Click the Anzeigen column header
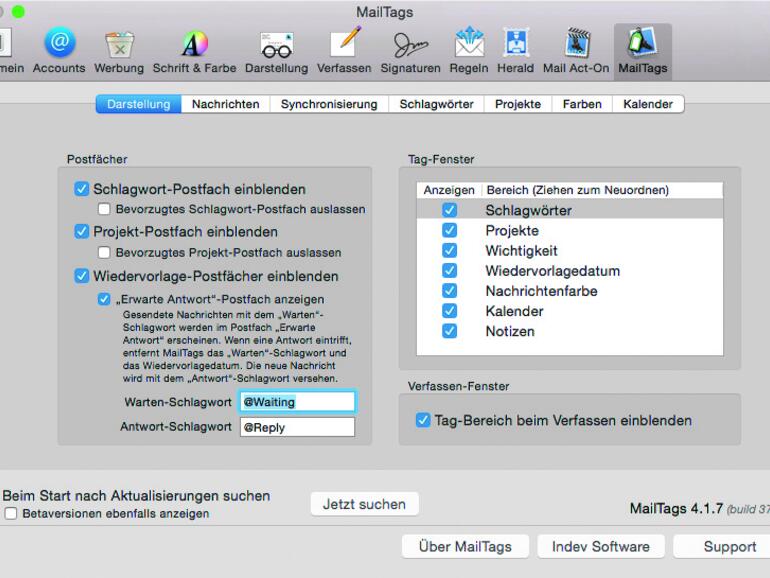 click(x=449, y=190)
